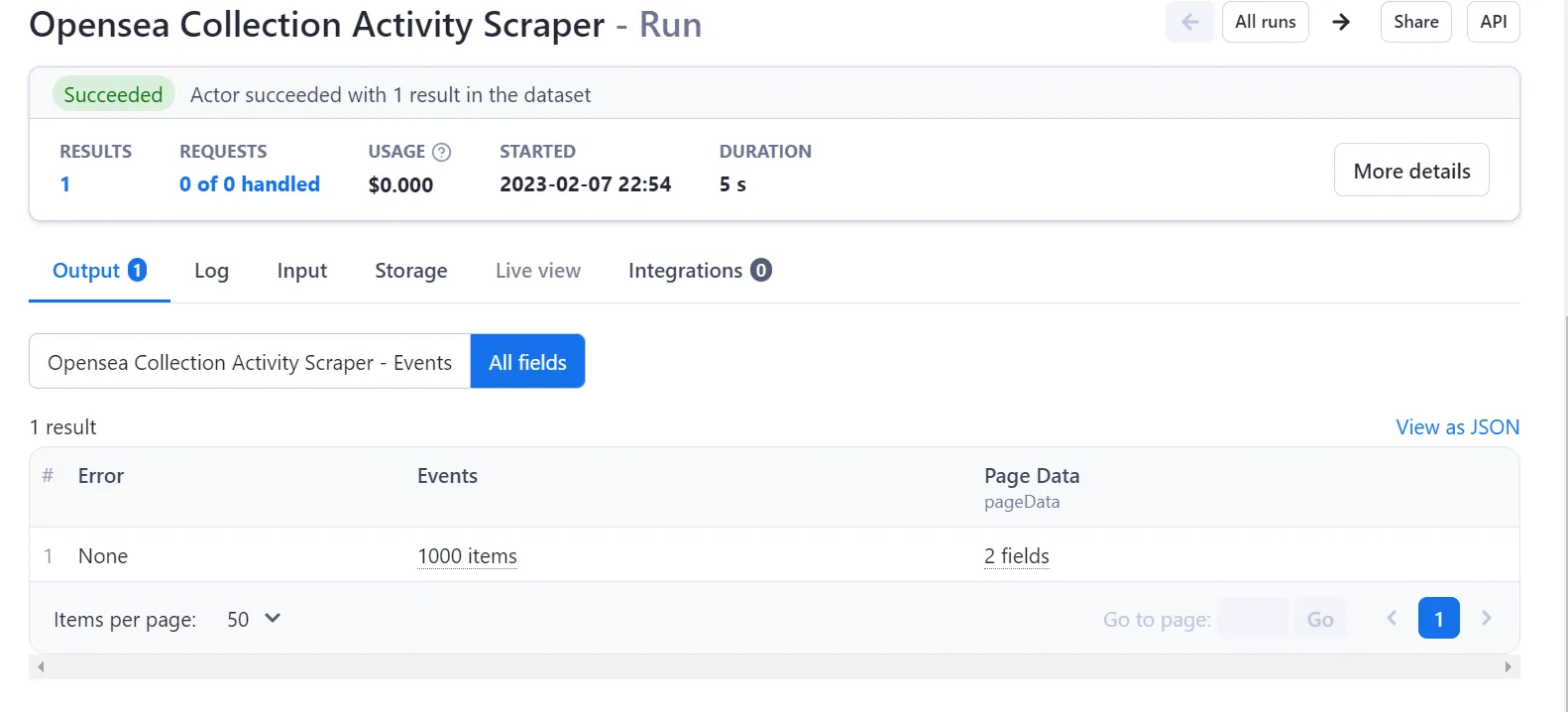
Task: Click the horizontal scrollbar left arrow
Action: click(x=41, y=667)
